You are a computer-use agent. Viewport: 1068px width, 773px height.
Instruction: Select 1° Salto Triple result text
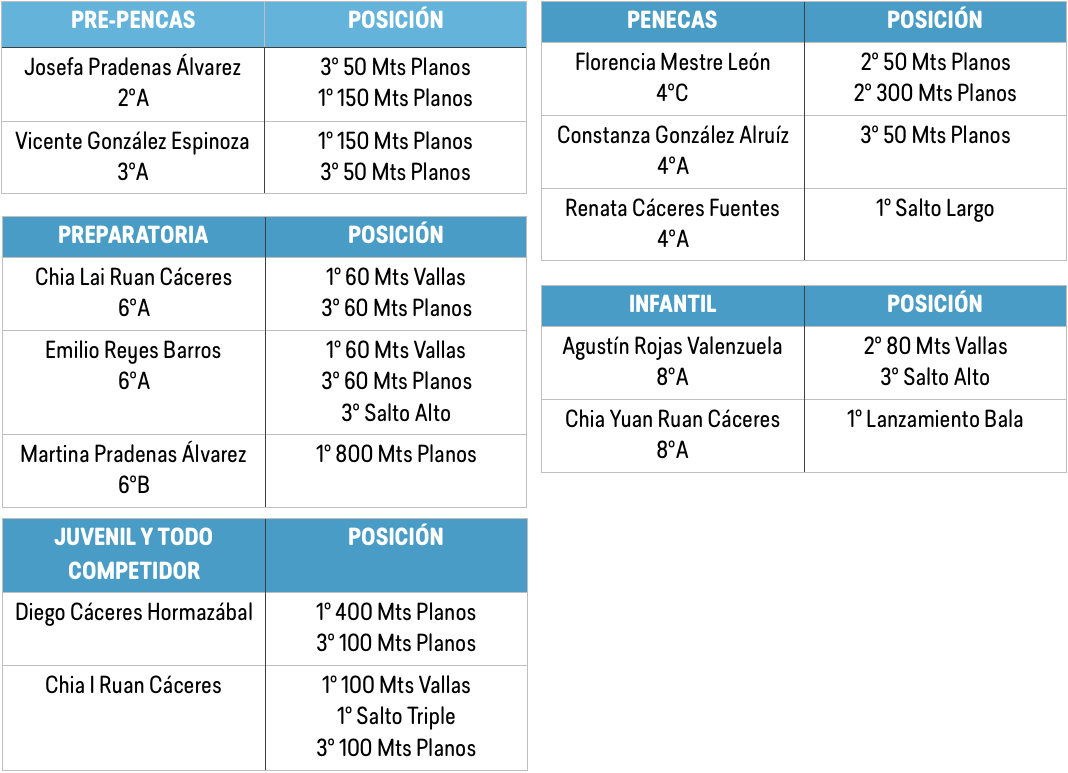(396, 716)
